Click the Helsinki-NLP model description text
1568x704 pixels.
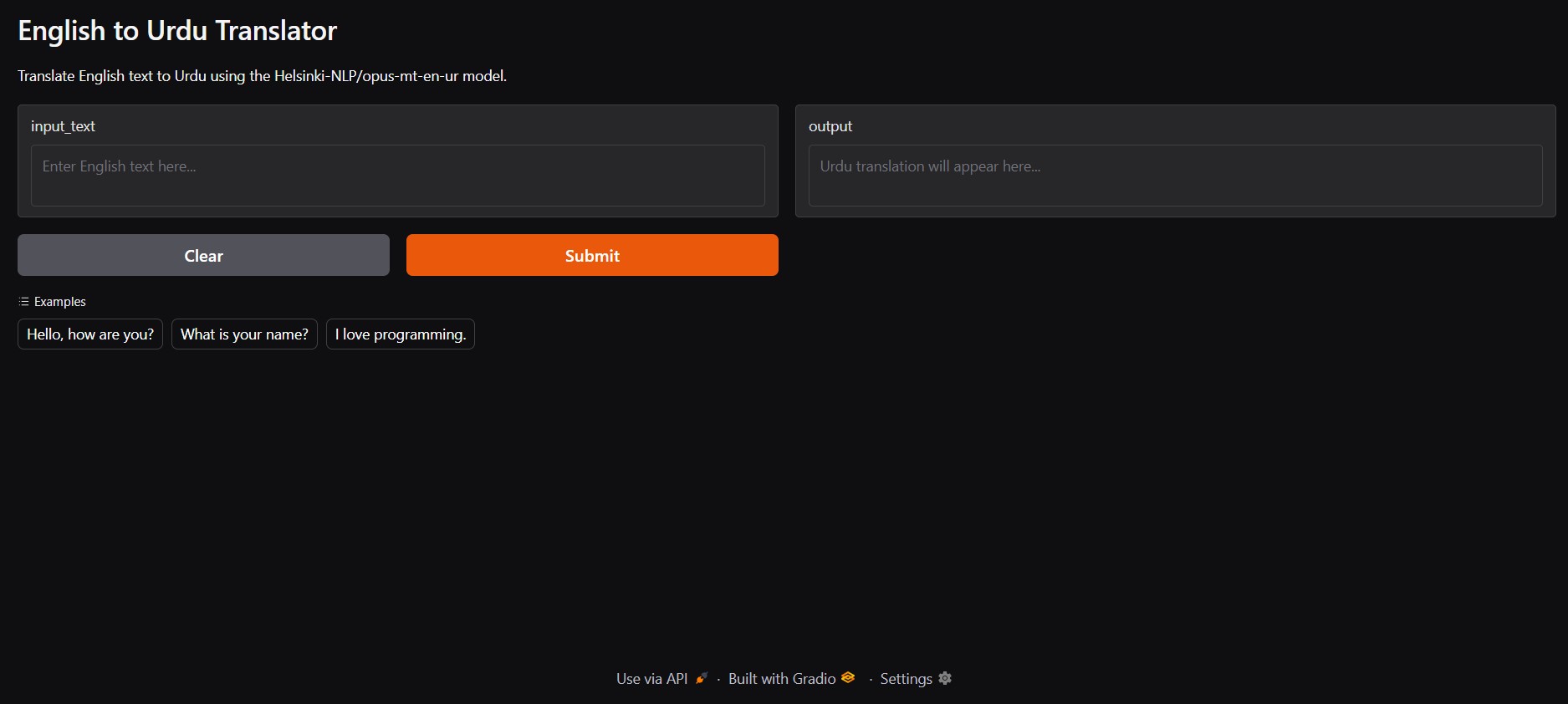[x=262, y=76]
